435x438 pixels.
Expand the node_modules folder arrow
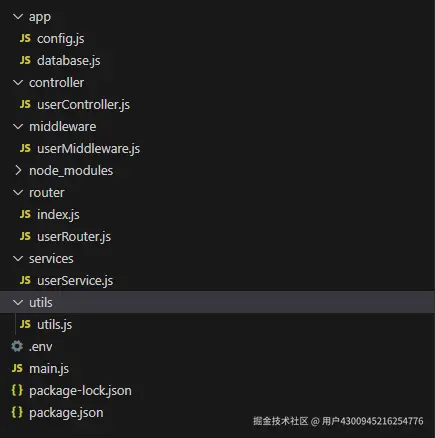[18, 170]
